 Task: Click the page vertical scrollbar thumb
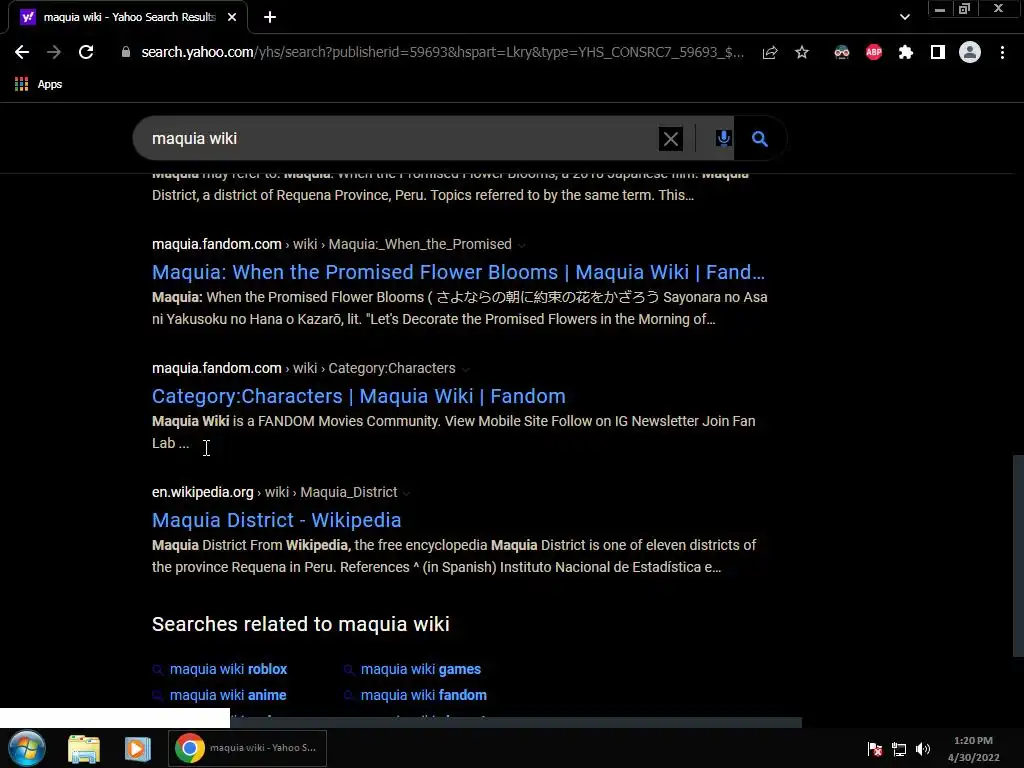(x=1018, y=556)
